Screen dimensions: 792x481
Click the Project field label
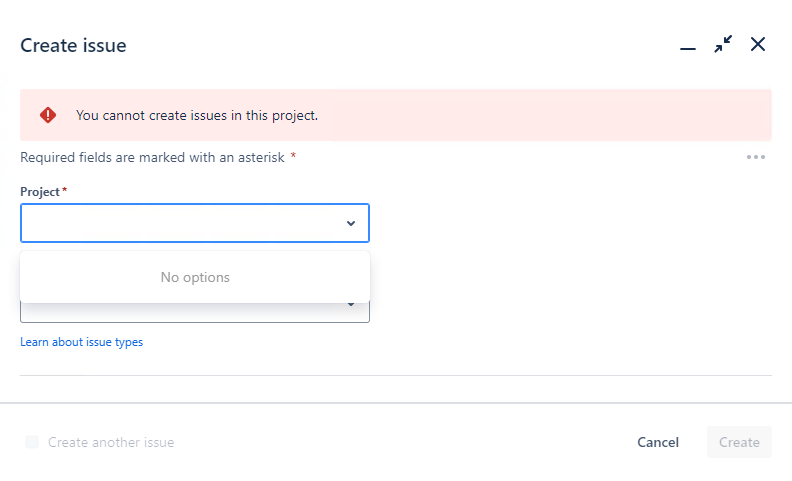tap(40, 192)
